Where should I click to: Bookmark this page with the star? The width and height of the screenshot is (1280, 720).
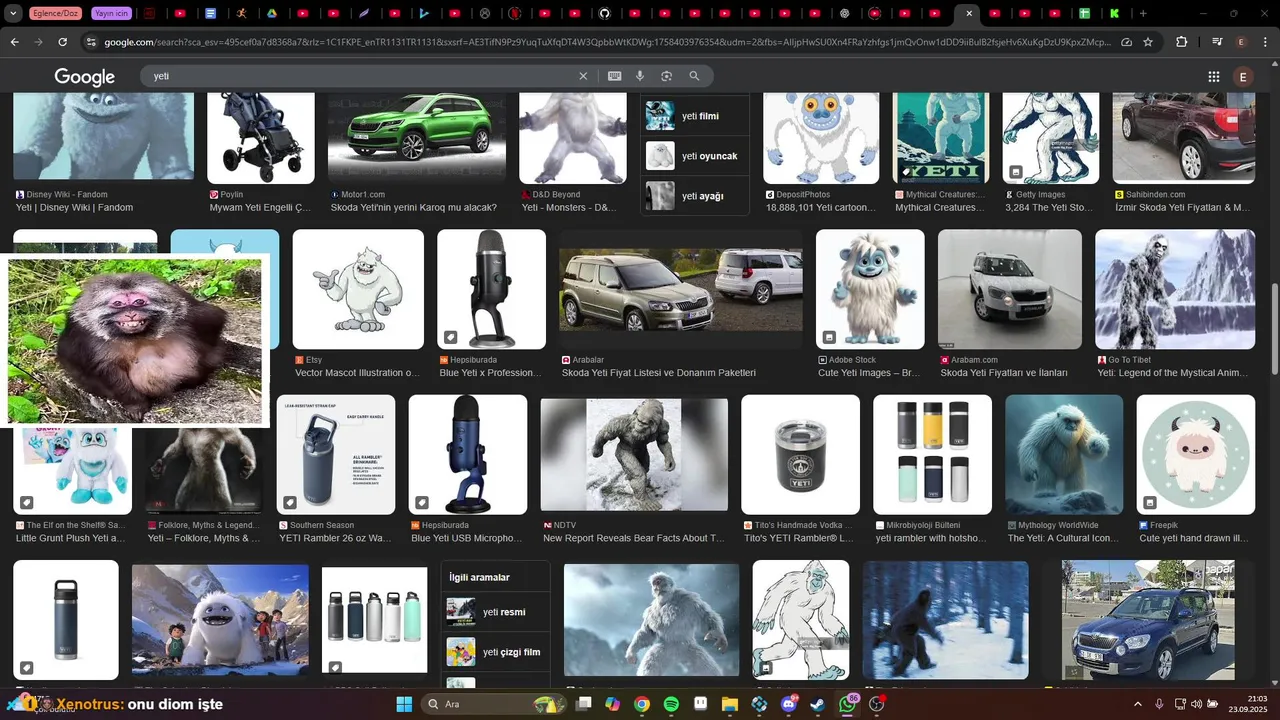coord(1148,42)
